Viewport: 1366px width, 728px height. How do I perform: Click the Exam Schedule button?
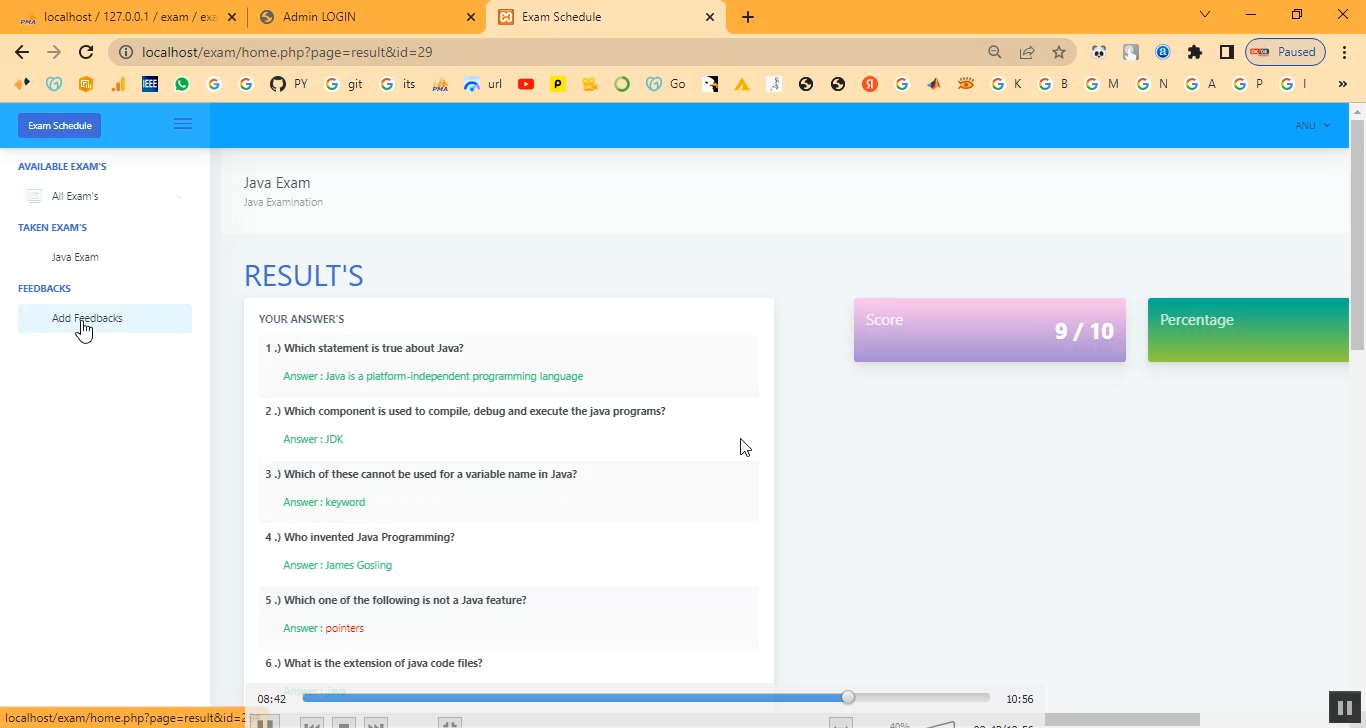pos(60,125)
